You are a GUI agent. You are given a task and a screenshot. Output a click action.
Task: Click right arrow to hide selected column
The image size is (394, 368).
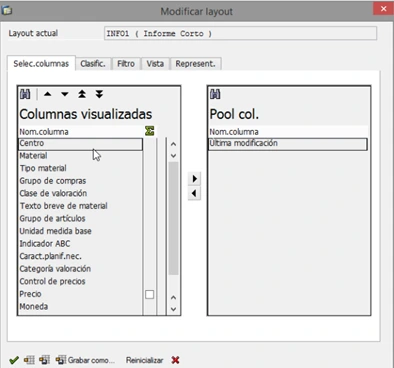[x=194, y=179]
